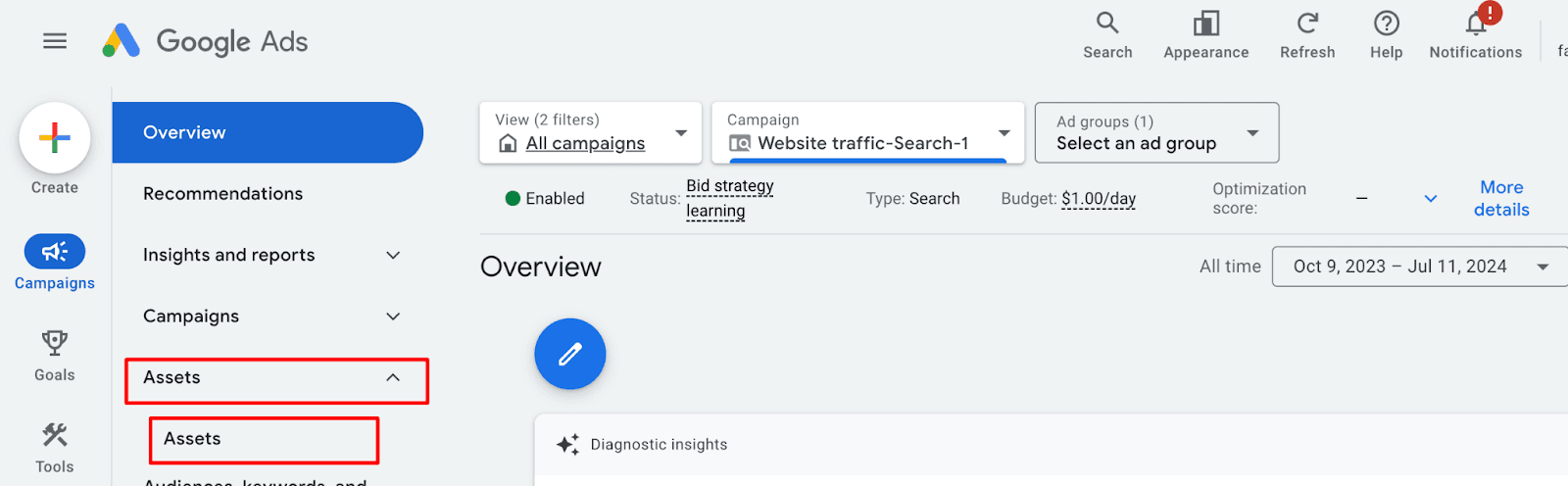Image resolution: width=1568 pixels, height=486 pixels.
Task: Click the Diagnostic insights heading
Action: click(x=659, y=445)
